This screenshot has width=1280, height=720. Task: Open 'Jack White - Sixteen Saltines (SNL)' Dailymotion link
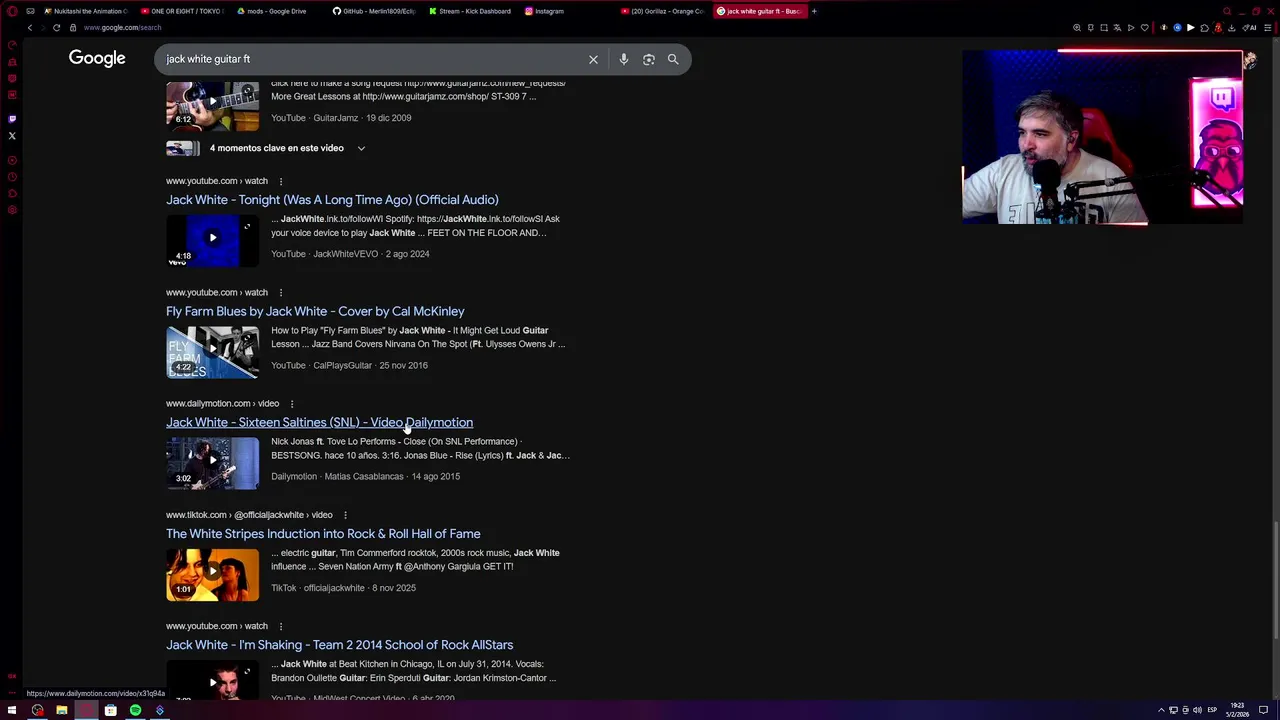point(319,422)
